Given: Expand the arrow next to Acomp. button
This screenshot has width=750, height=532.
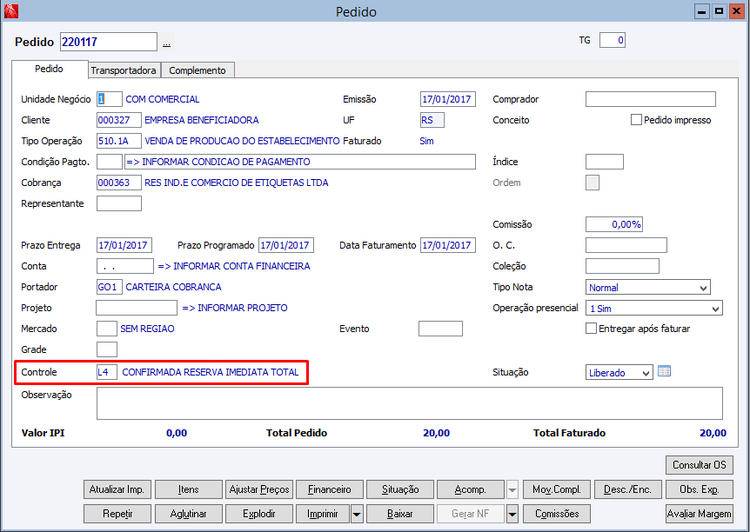Looking at the screenshot, I should [x=512, y=489].
